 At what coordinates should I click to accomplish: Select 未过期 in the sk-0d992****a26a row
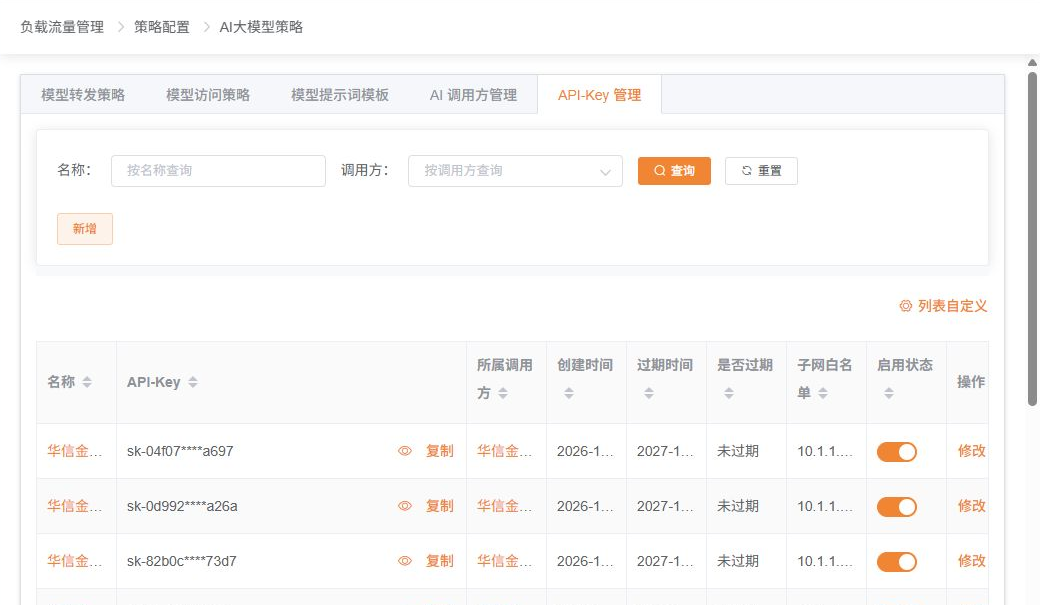(738, 506)
